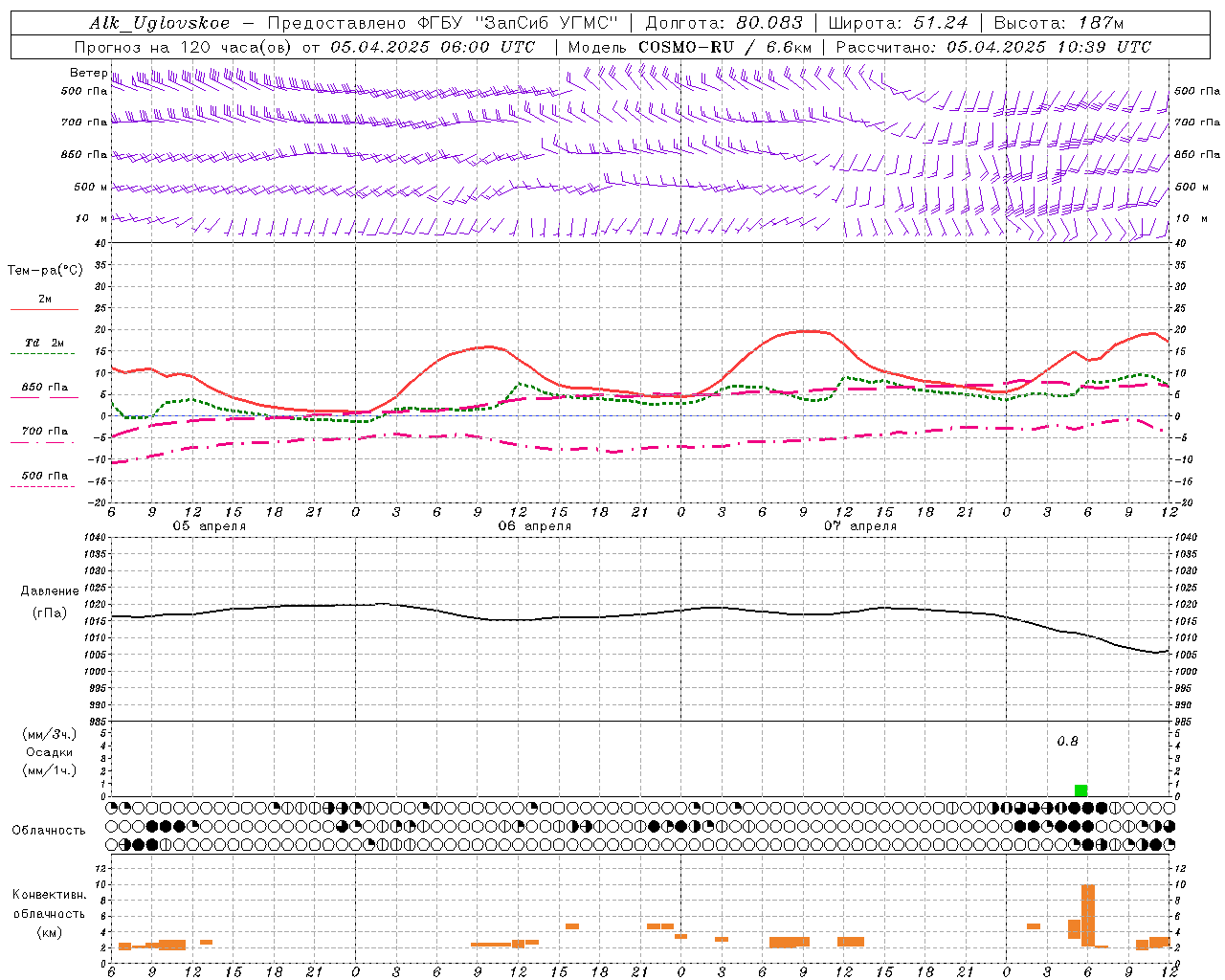This screenshot has width=1225, height=980.
Task: Click the Ветер wind panel label
Action: (88, 73)
